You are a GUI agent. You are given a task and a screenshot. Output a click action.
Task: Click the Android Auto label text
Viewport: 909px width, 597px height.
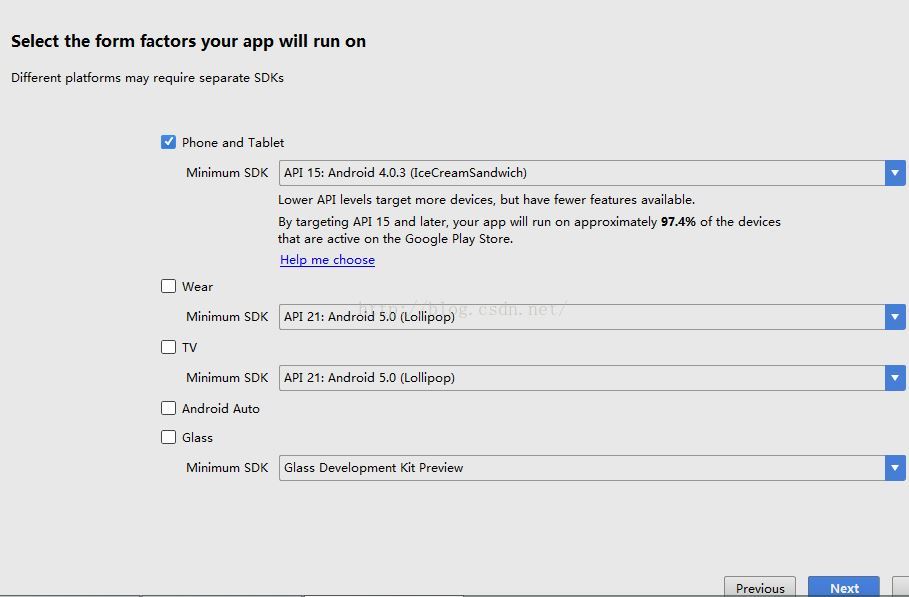point(221,409)
